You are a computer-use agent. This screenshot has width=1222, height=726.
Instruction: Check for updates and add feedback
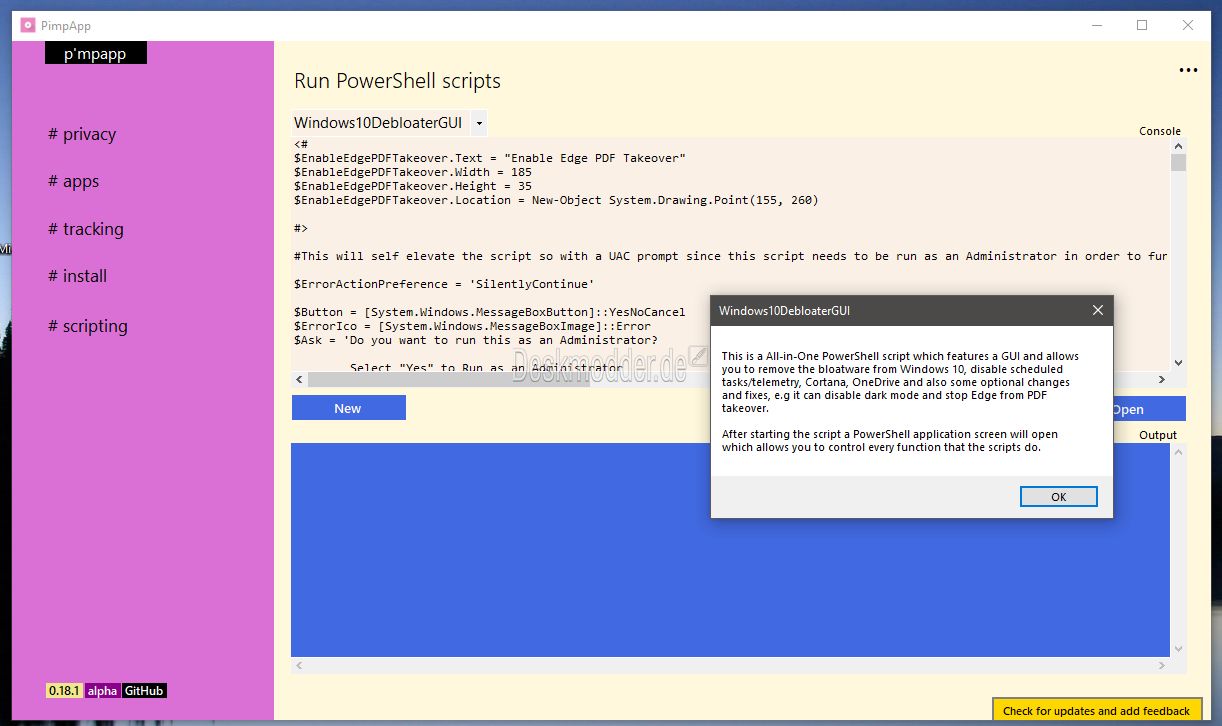1096,711
